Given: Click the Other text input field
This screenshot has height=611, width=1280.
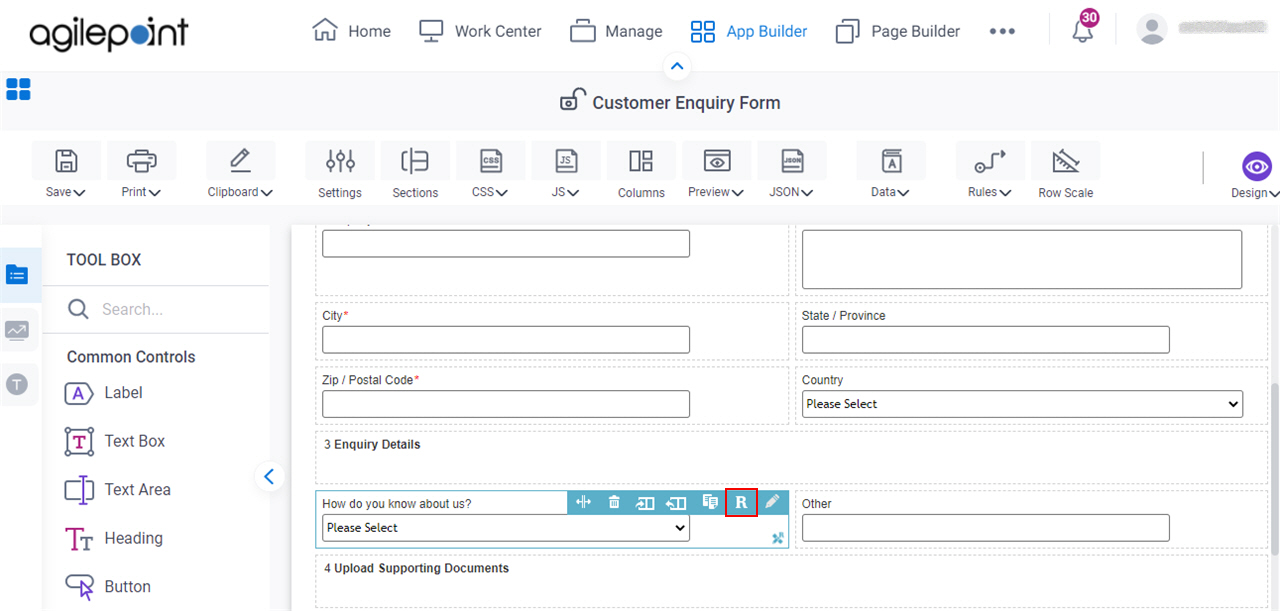Looking at the screenshot, I should point(985,528).
